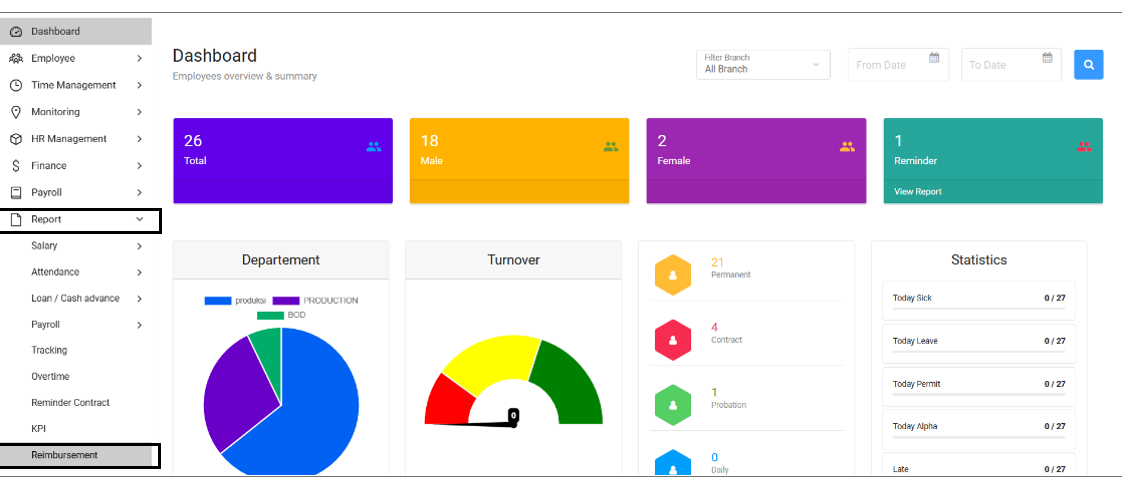Click the To Date input field

click(x=1000, y=65)
